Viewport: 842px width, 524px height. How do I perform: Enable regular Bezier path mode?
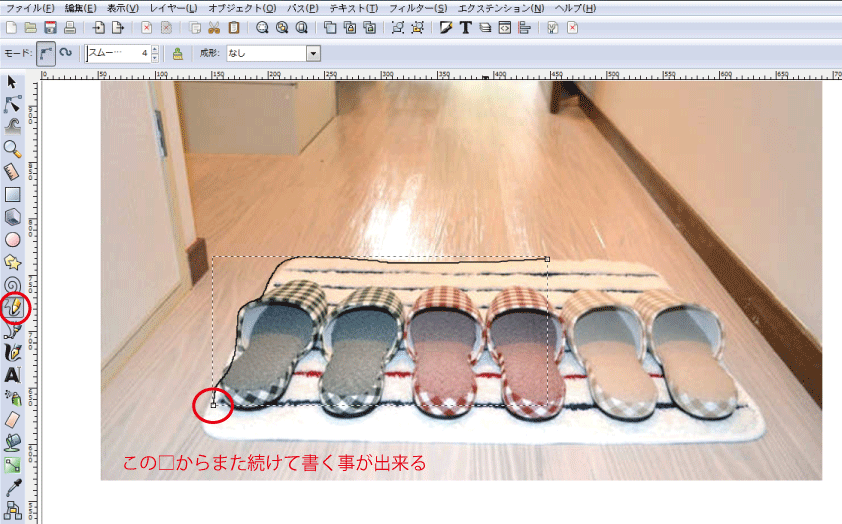pyautogui.click(x=46, y=53)
